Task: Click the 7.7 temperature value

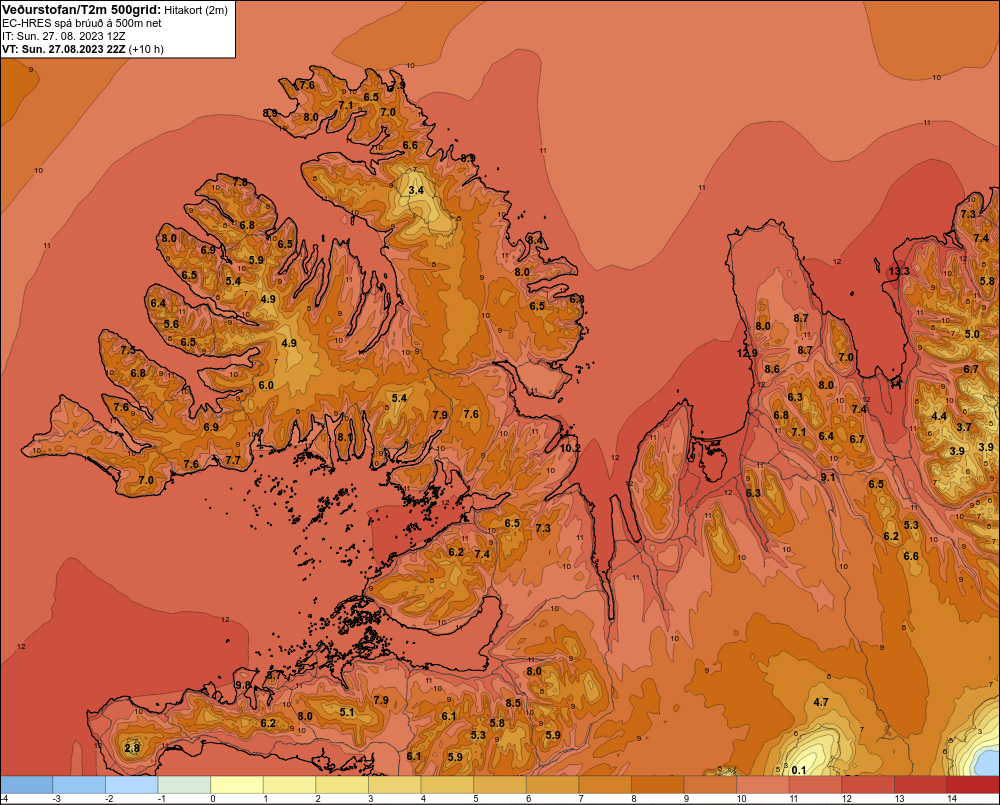Action: click(x=233, y=460)
